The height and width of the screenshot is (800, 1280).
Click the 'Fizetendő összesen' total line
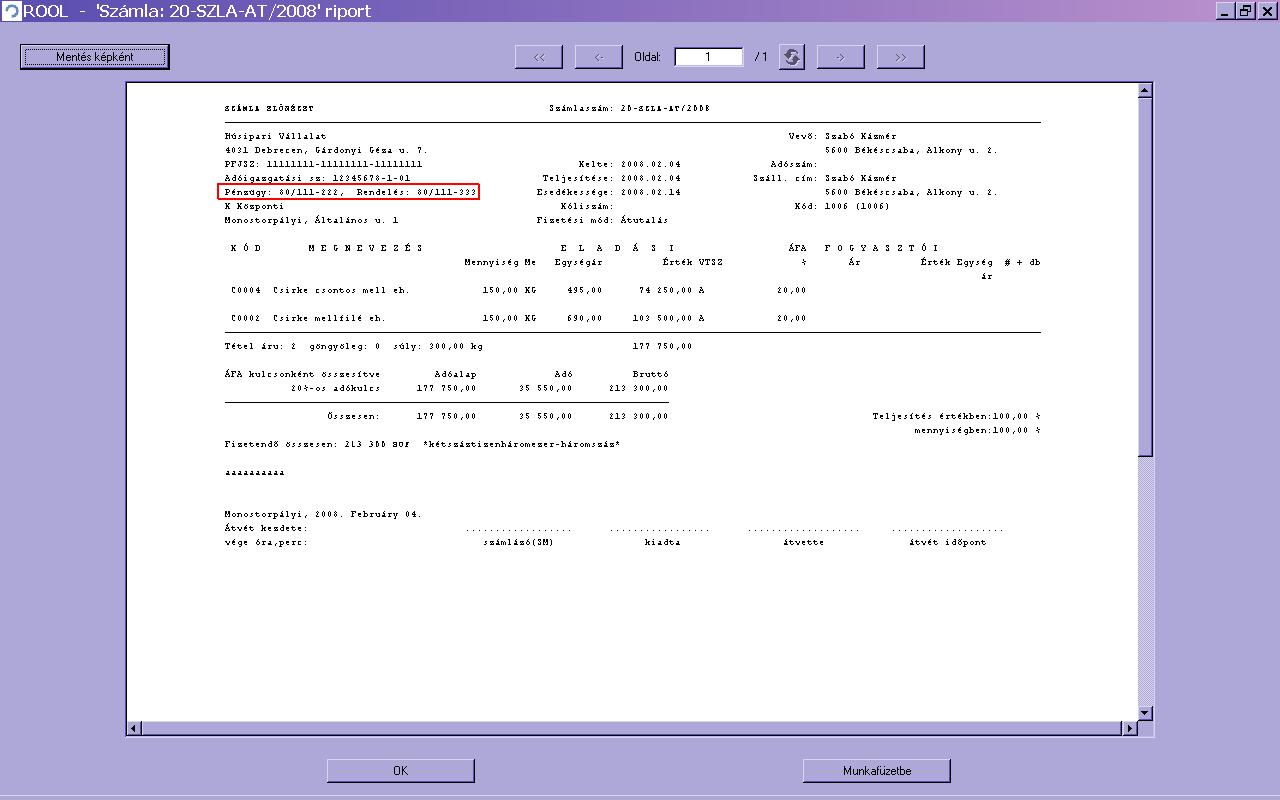tap(423, 444)
